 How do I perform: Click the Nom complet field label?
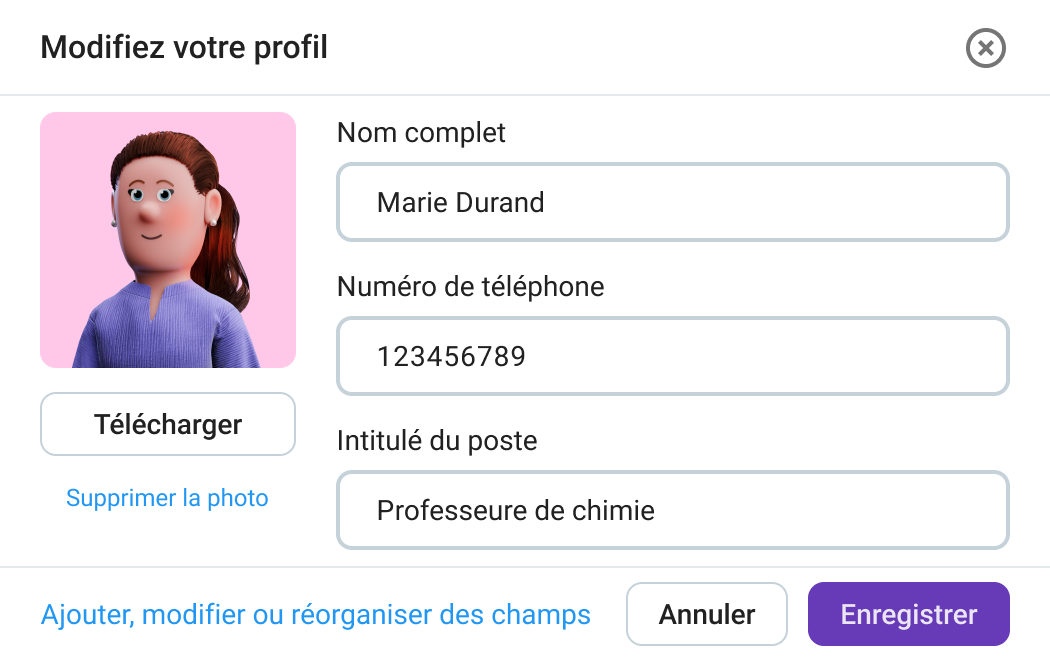coord(421,132)
